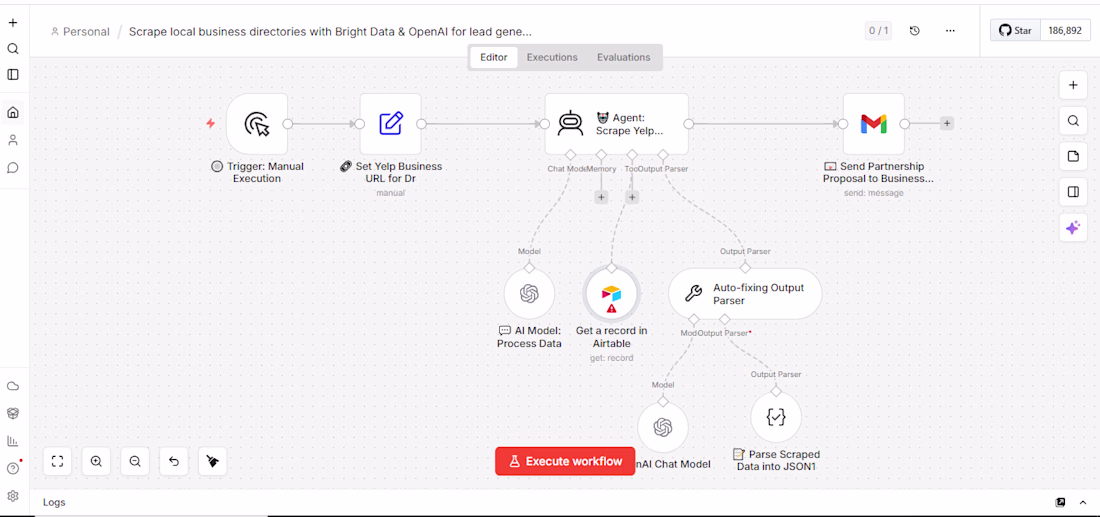Open the templates cube icon in the sidebar
Image resolution: width=1100 pixels, height=517 pixels.
point(13,413)
